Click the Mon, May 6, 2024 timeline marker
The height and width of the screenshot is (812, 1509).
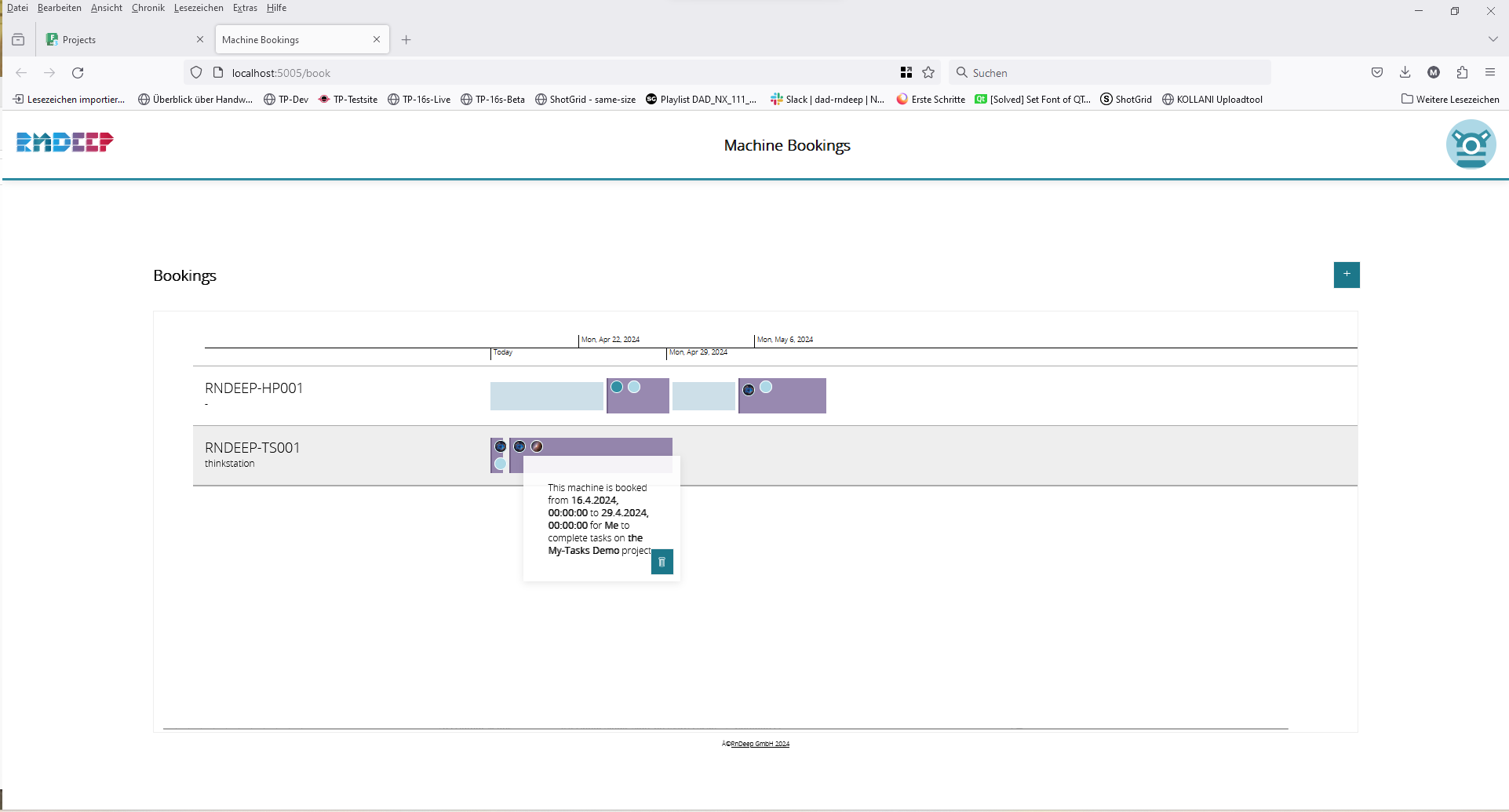tap(784, 340)
